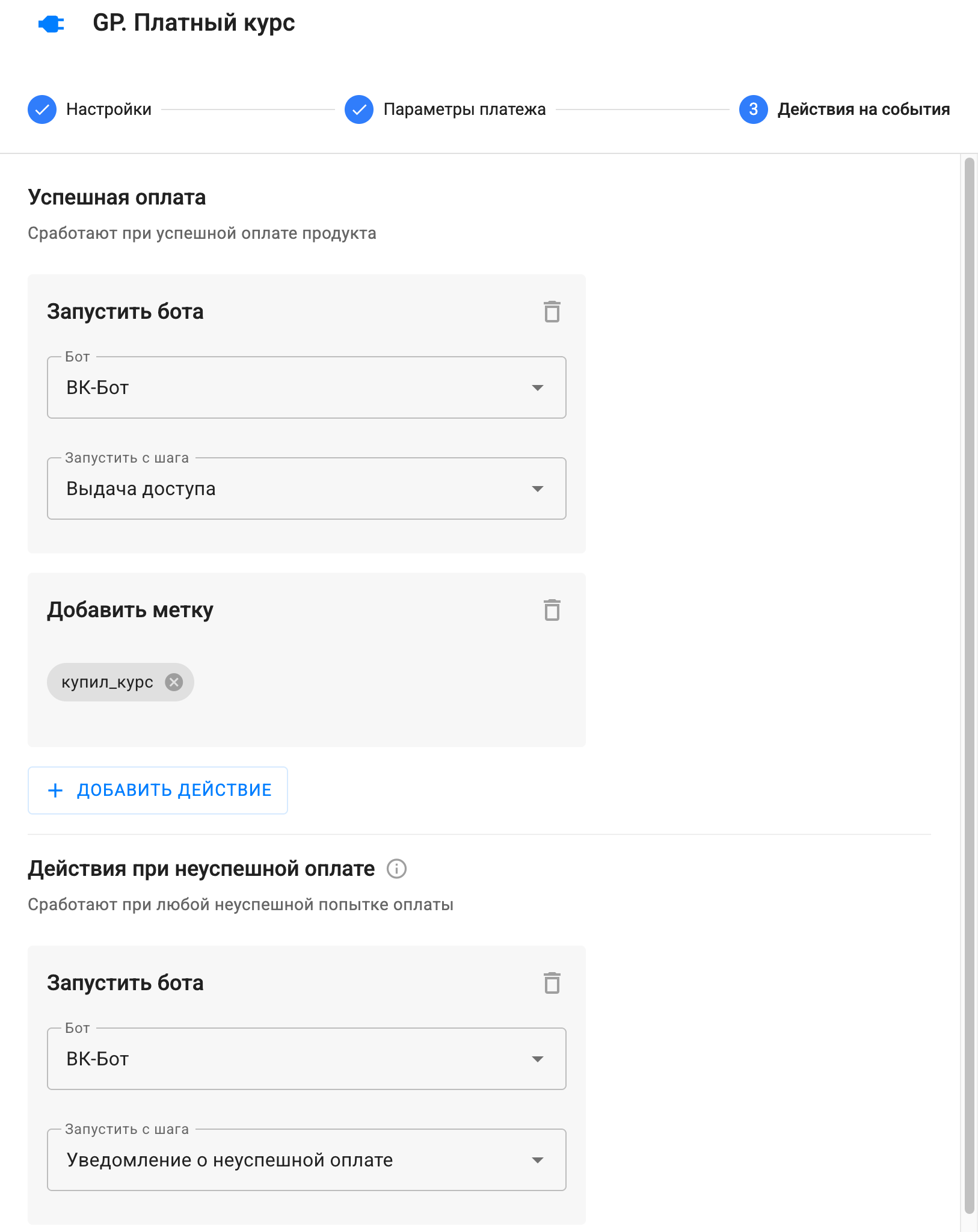Open the Бот dropdown under Успешная оплата
Screen dimensions: 978x1232
(306, 387)
